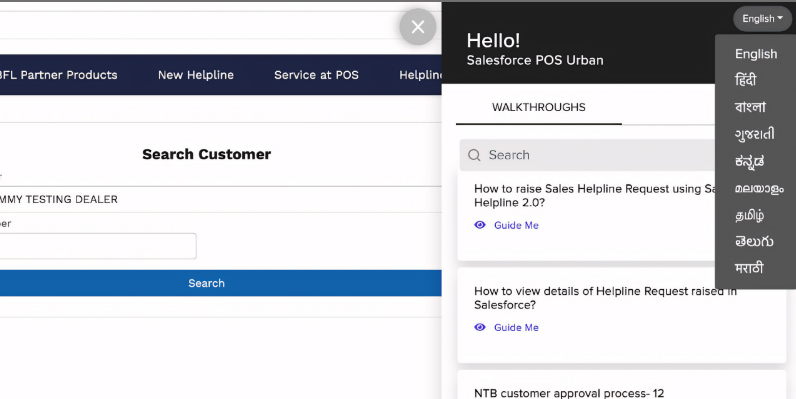Open Service at POS nav item
This screenshot has width=796, height=399.
(x=316, y=75)
